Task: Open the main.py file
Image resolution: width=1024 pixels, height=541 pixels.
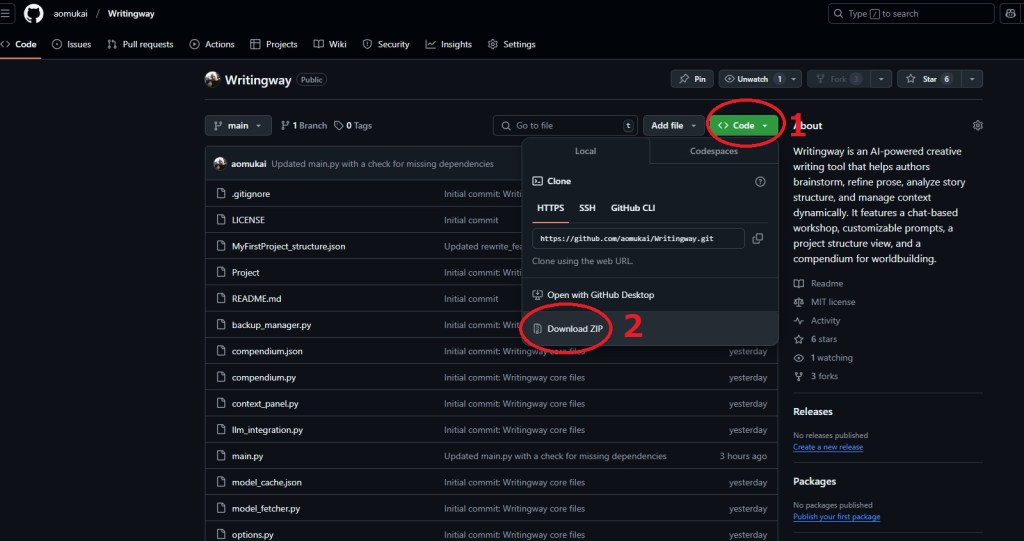Action: click(x=247, y=456)
